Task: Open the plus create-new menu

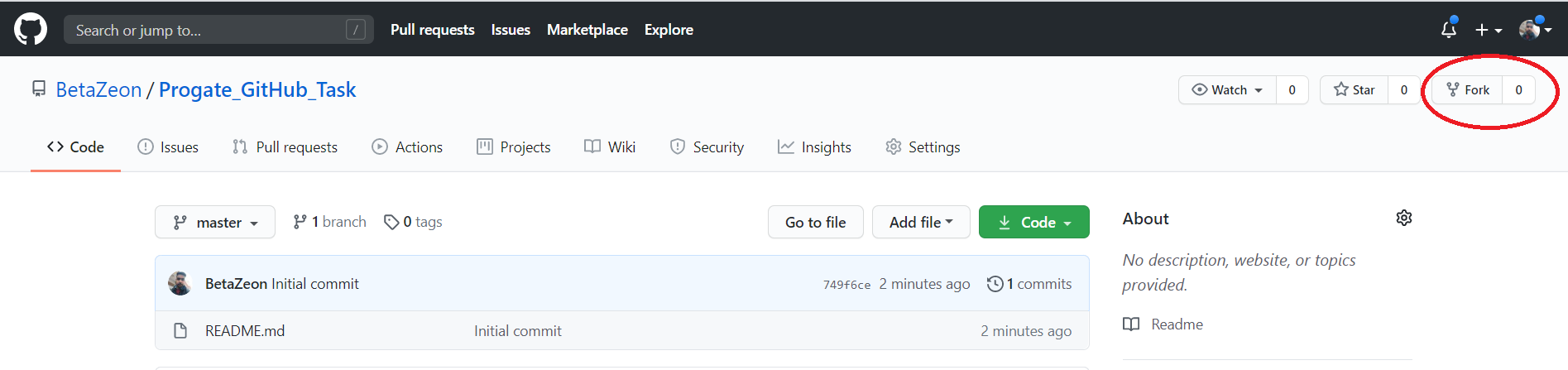Action: coord(1488,30)
